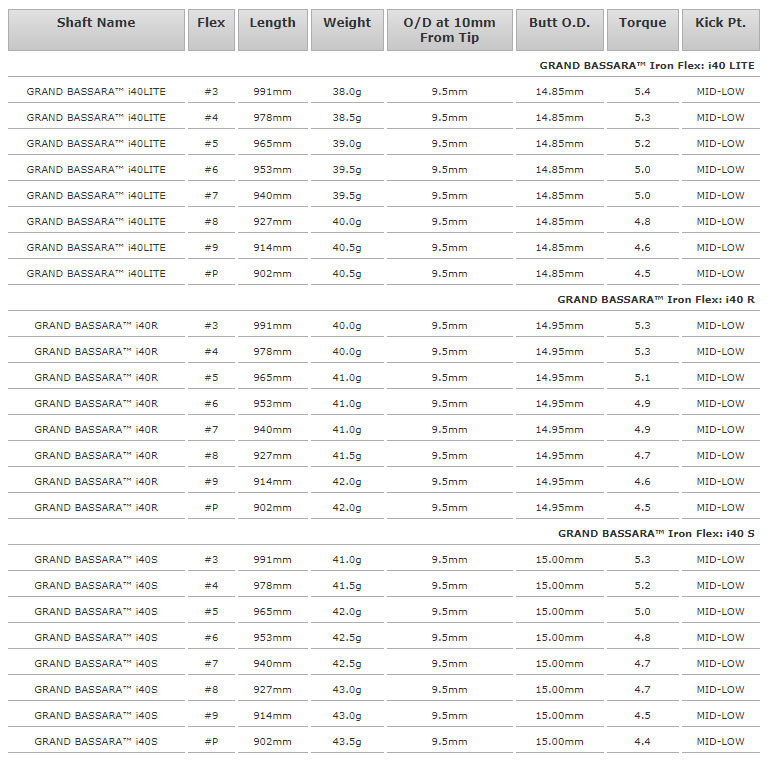770x760 pixels.
Task: Click the Torque column header
Action: pyautogui.click(x=642, y=30)
